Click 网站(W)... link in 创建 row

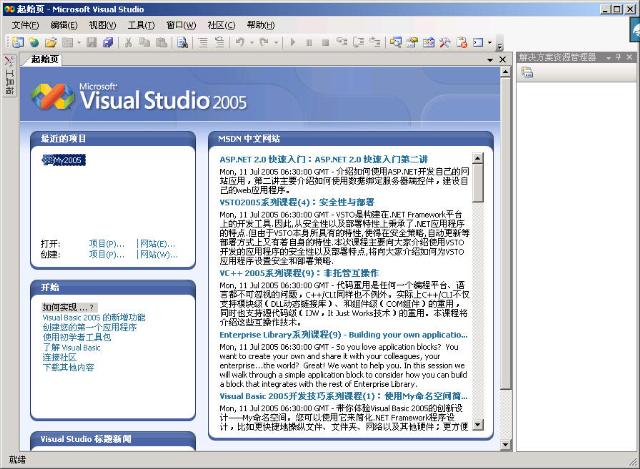click(159, 254)
